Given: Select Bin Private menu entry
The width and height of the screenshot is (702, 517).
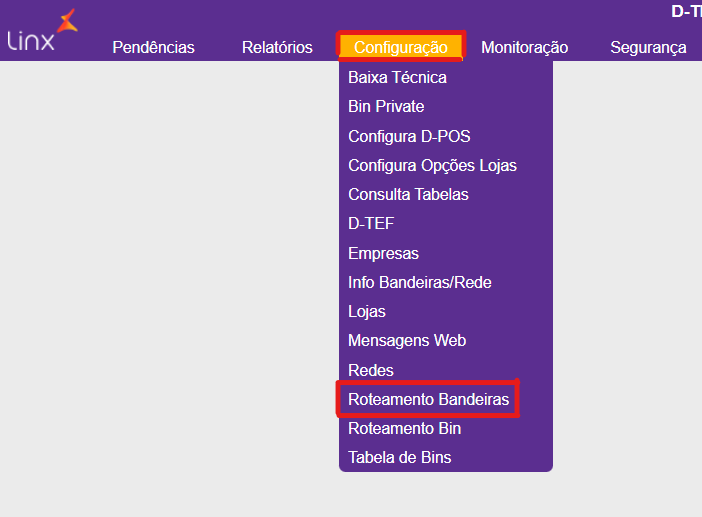Looking at the screenshot, I should coord(386,107).
